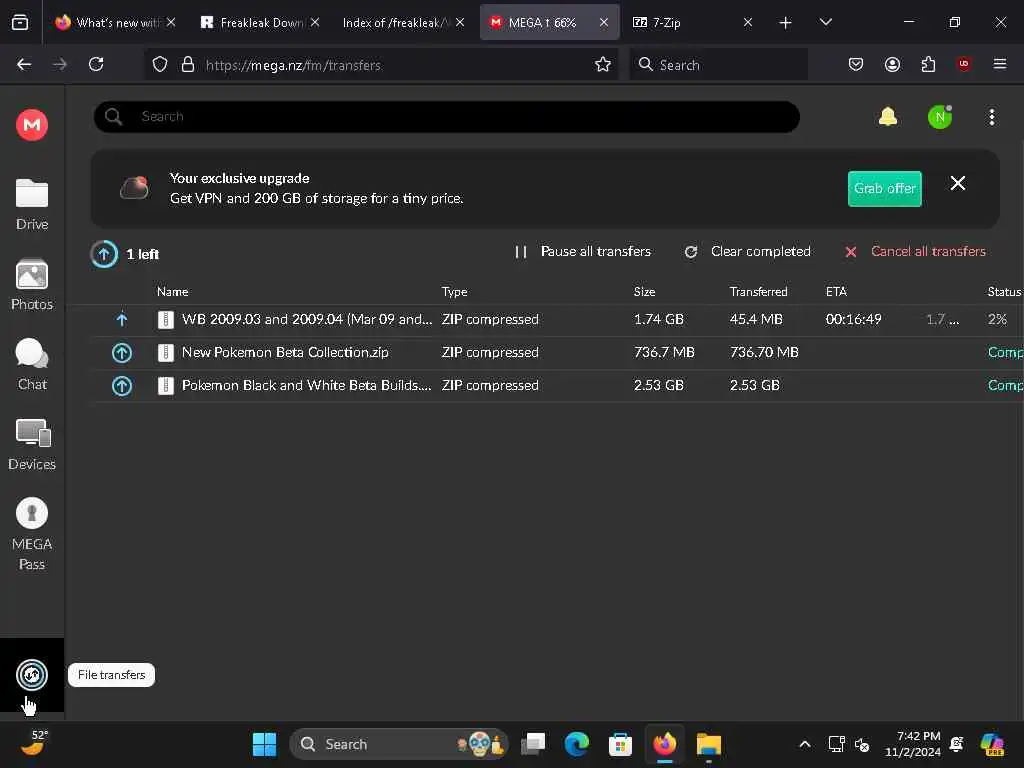Viewport: 1024px width, 768px height.
Task: Open File Explorer from the taskbar
Action: tap(709, 744)
